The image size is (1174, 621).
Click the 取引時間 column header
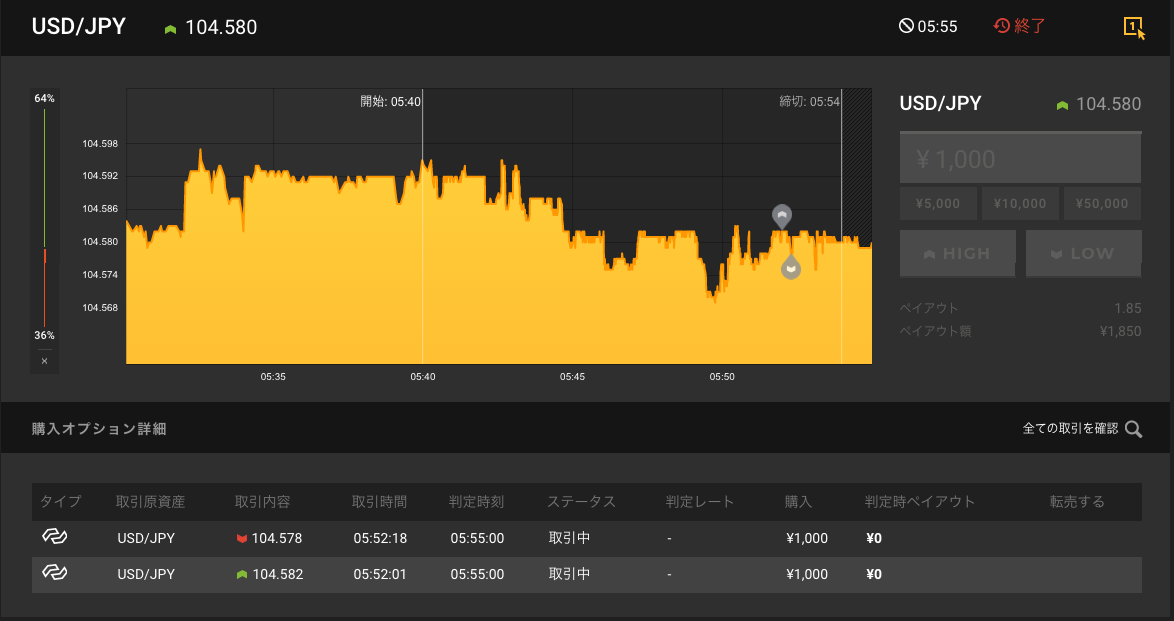coord(380,502)
